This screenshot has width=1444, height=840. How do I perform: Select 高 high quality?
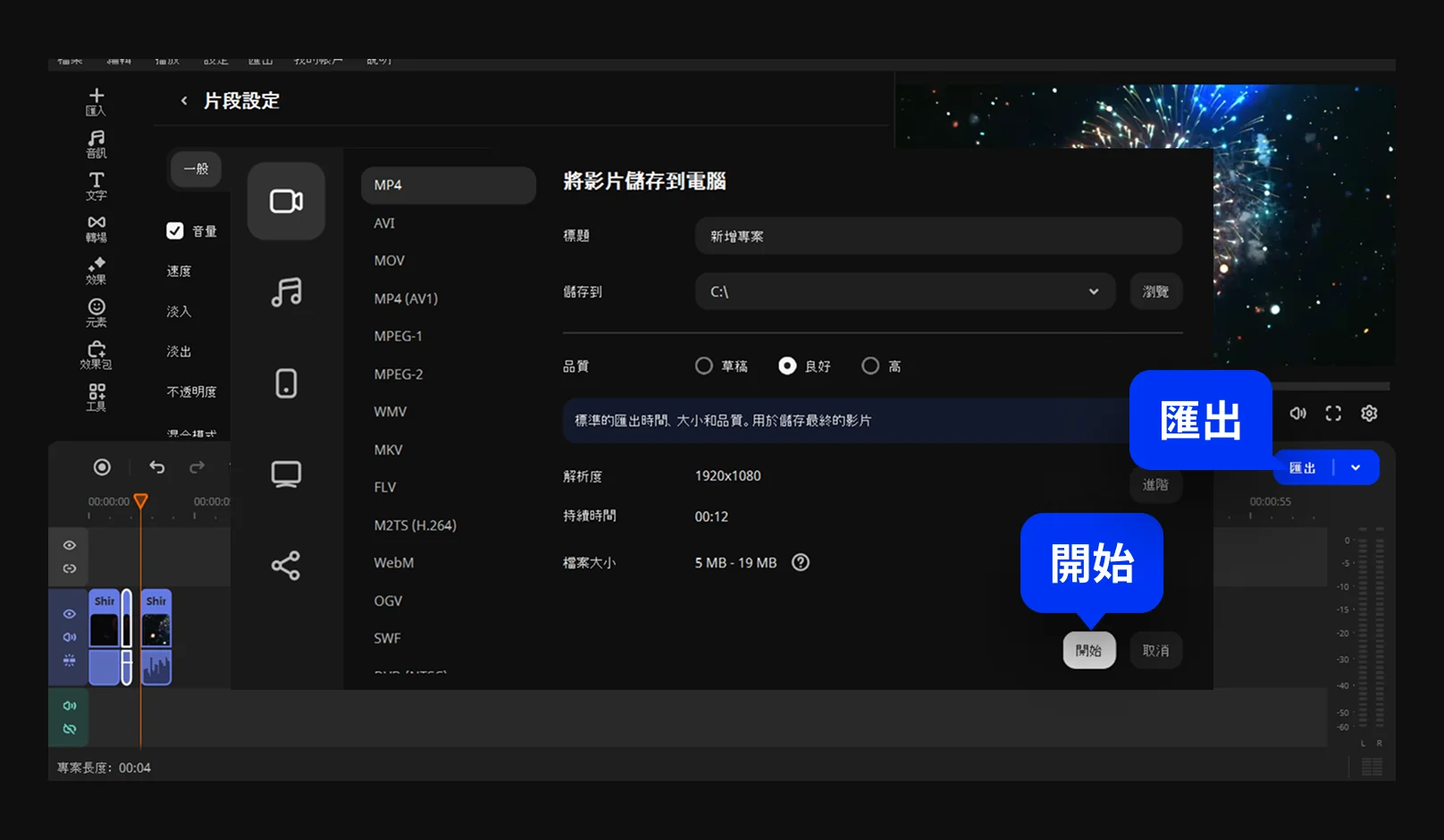[x=870, y=365]
